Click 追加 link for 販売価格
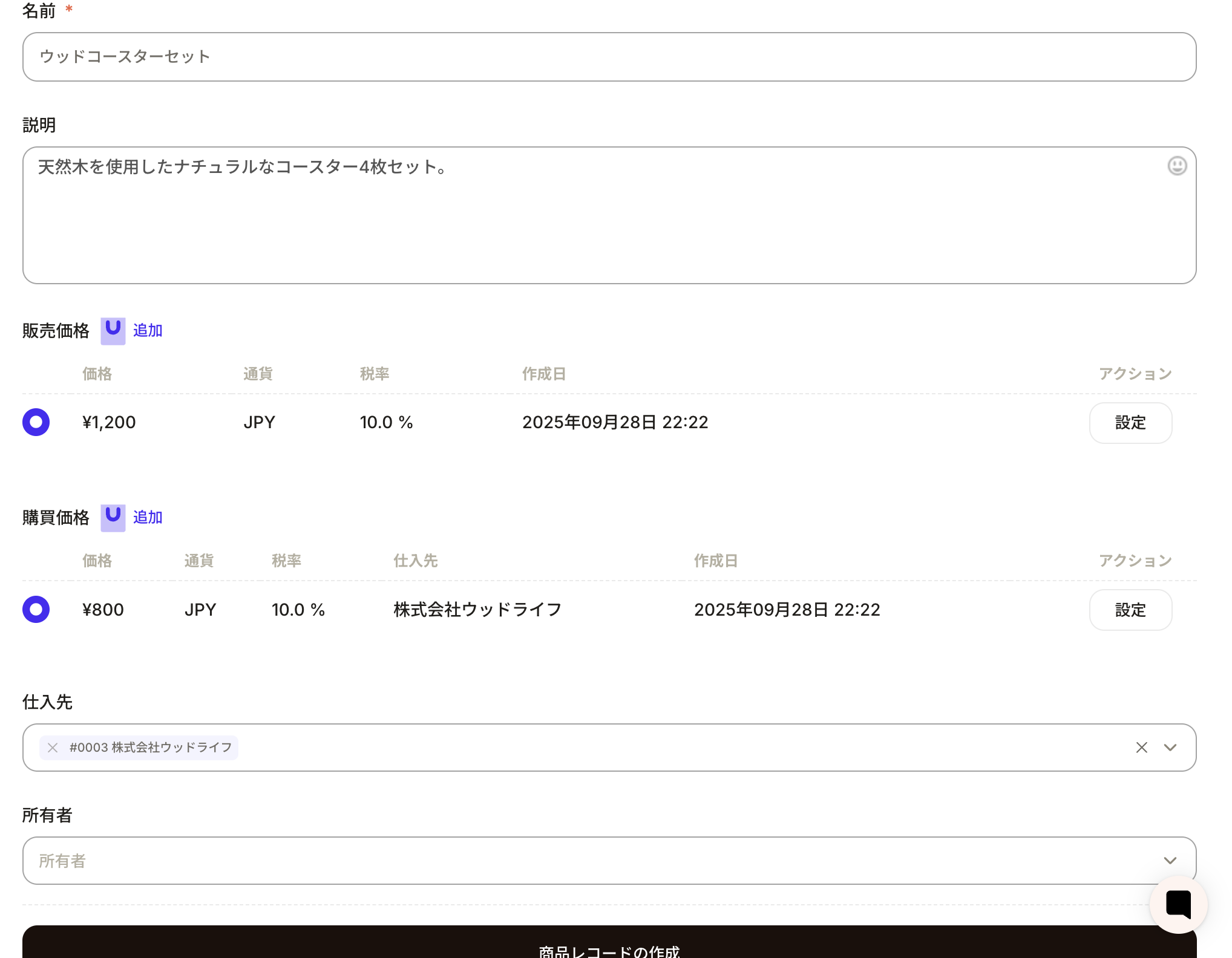 coord(148,330)
